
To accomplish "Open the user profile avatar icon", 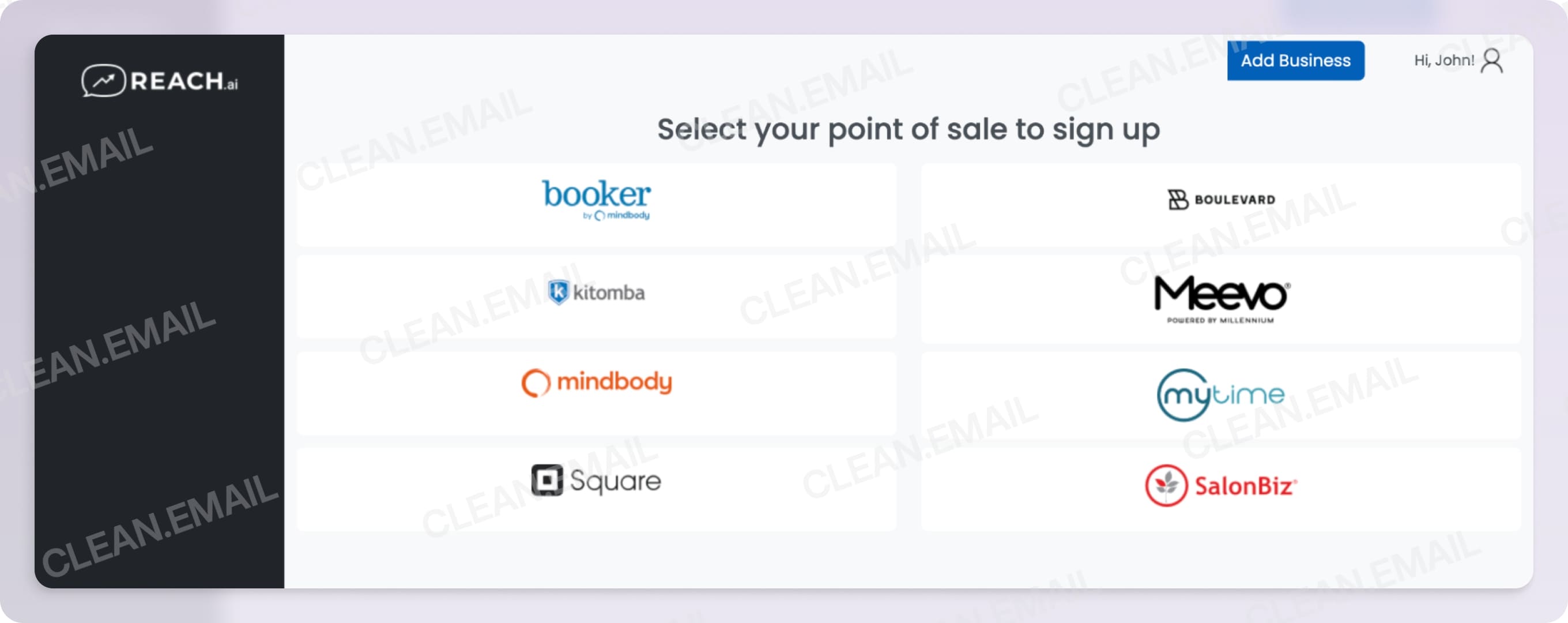I will click(x=1492, y=61).
